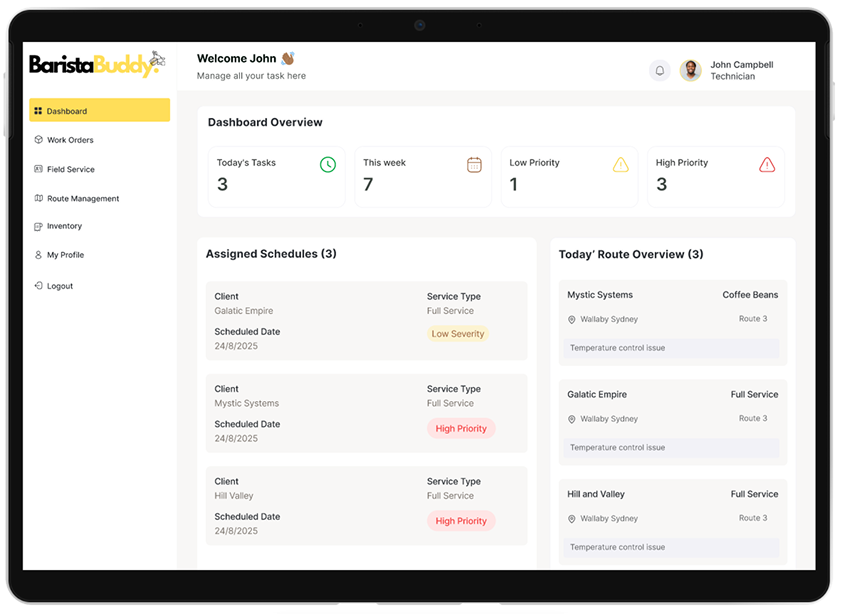Click the calendar icon on This week card
This screenshot has height=614, width=849.
tap(474, 165)
